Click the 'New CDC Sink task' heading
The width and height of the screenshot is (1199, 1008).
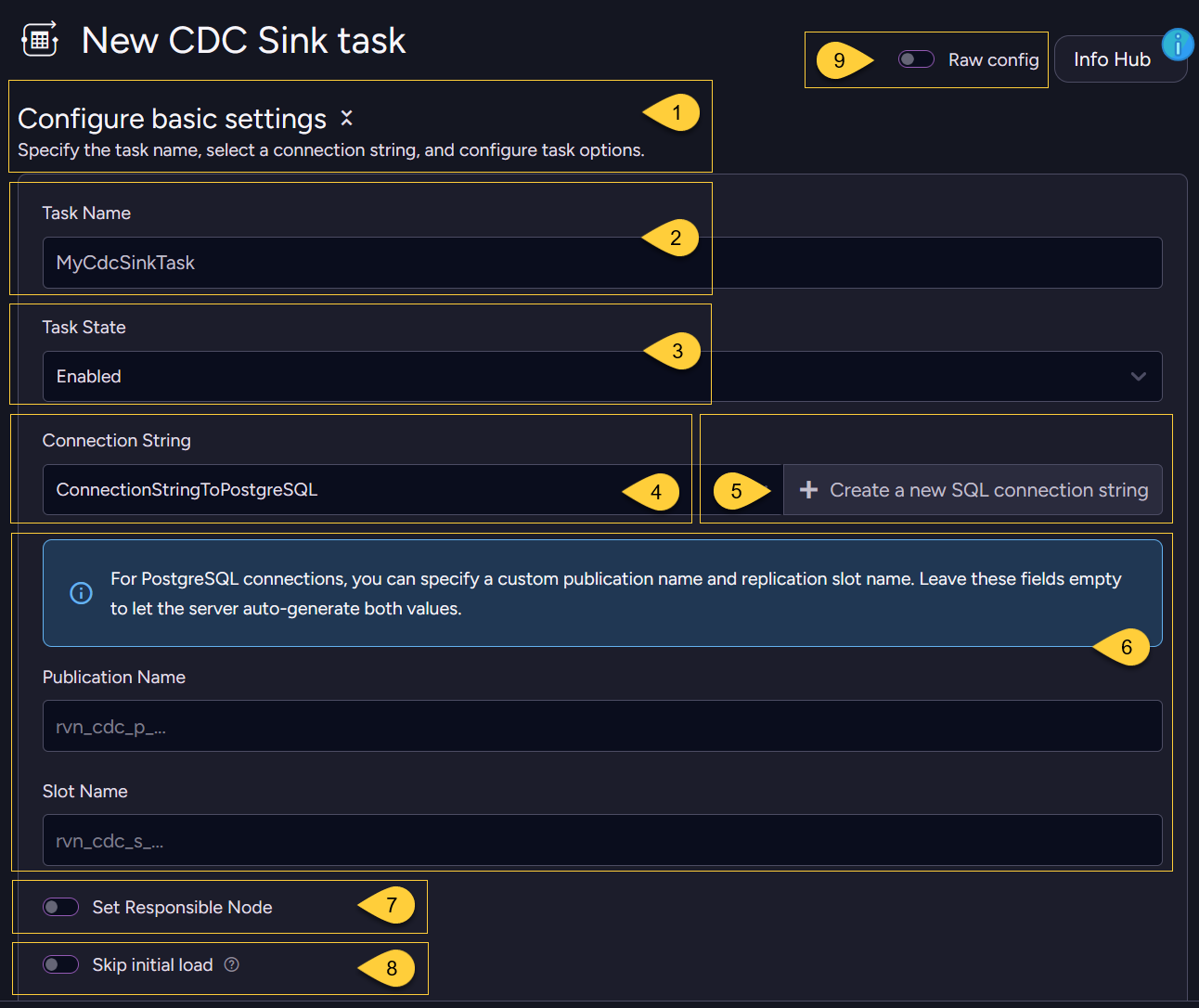(243, 40)
